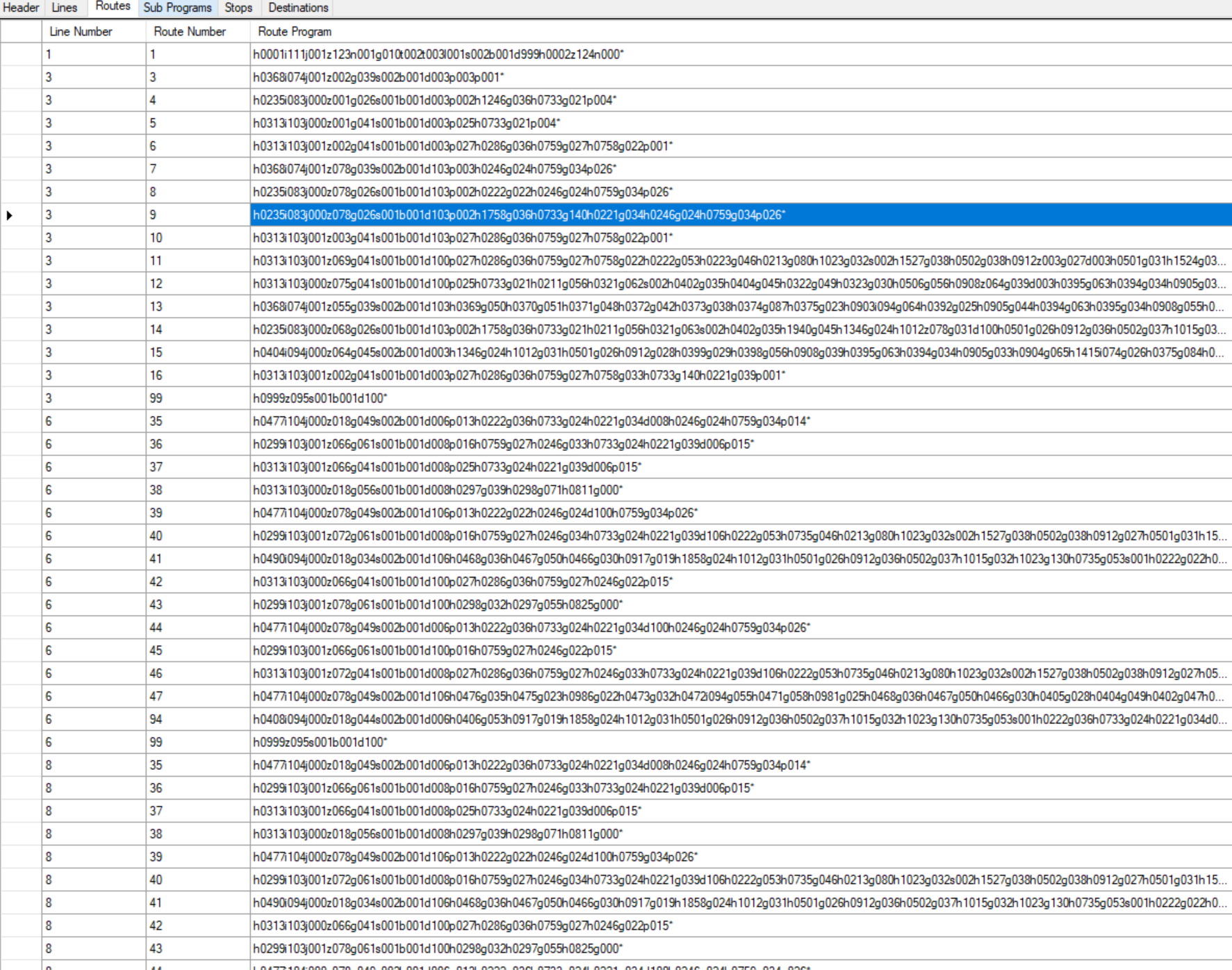The image size is (1232, 970).
Task: Select route program of line 6 route 42
Action: click(741, 582)
